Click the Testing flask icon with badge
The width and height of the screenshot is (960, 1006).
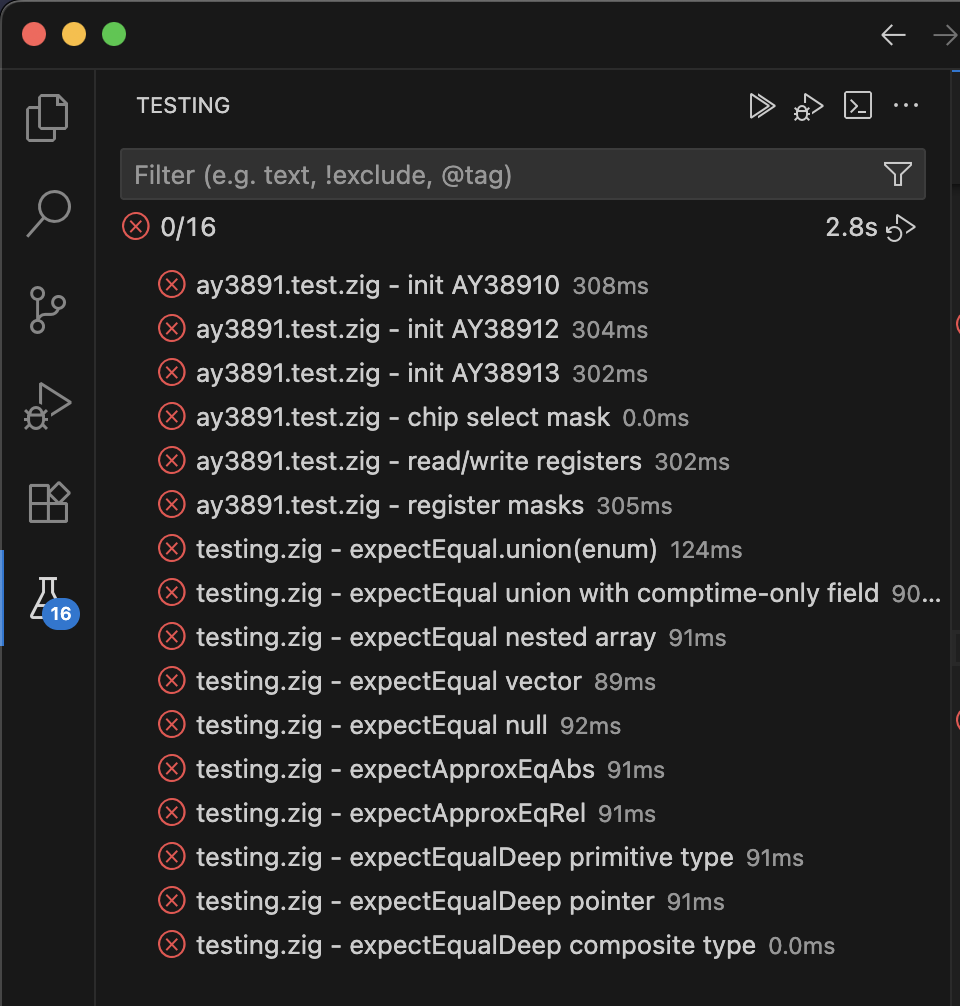tap(47, 599)
